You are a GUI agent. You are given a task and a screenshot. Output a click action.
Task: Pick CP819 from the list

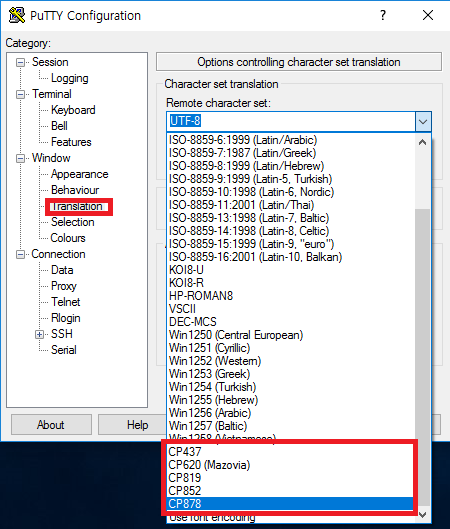pyautogui.click(x=290, y=478)
